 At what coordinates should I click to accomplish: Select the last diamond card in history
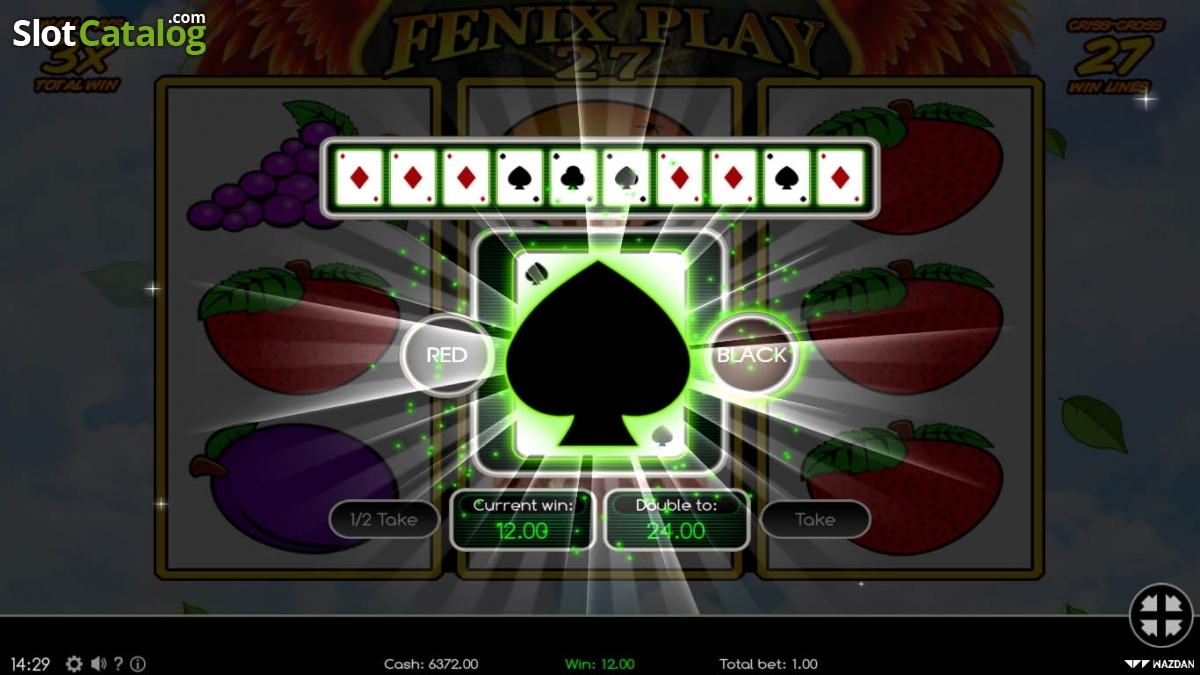tap(840, 178)
